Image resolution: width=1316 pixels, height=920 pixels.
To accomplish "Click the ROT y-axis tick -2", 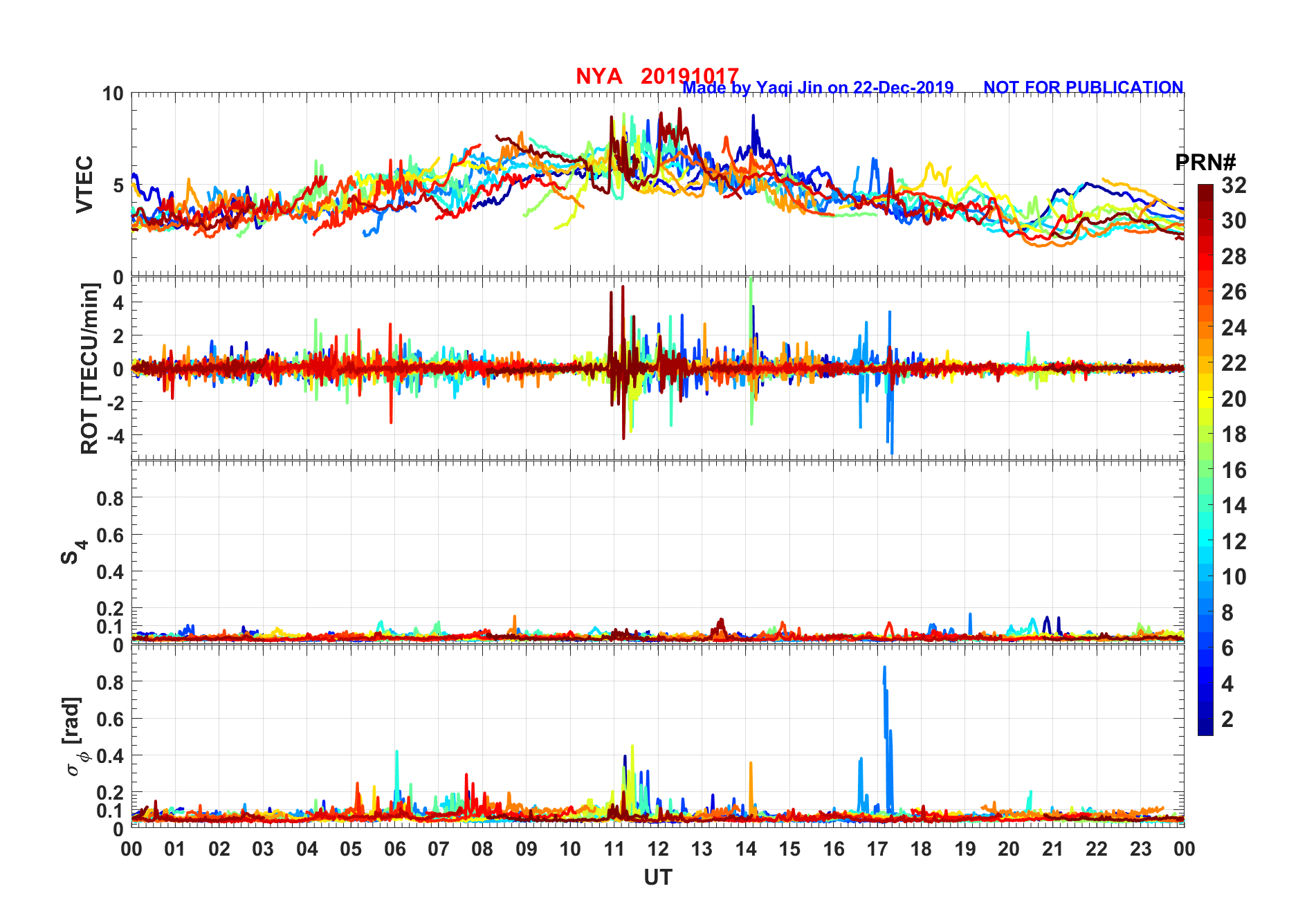I will 115,403.
